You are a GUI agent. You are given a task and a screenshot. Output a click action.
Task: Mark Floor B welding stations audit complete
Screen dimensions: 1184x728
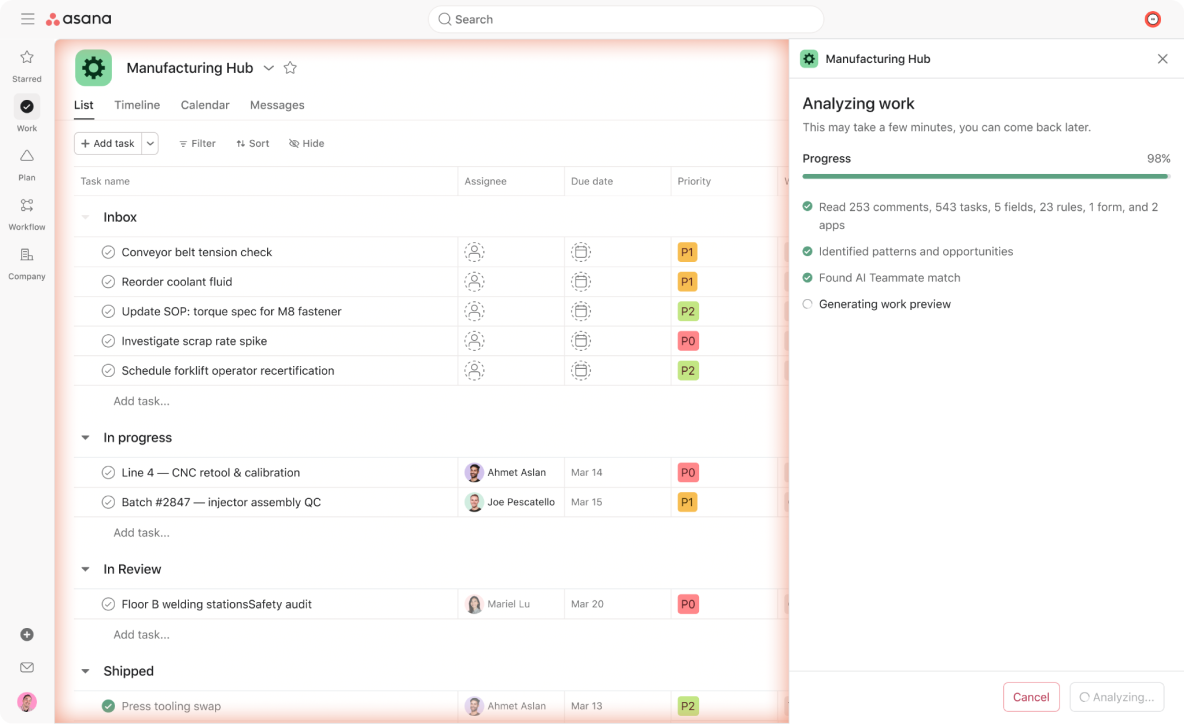[108, 604]
